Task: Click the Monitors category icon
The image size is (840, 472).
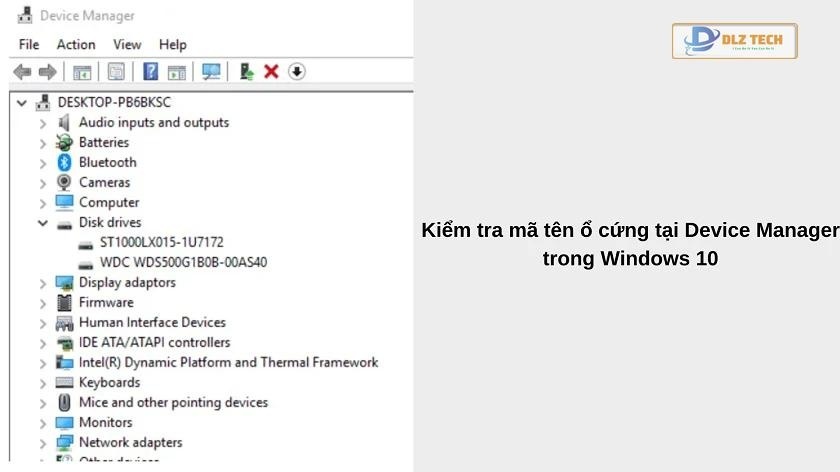Action: click(x=64, y=423)
